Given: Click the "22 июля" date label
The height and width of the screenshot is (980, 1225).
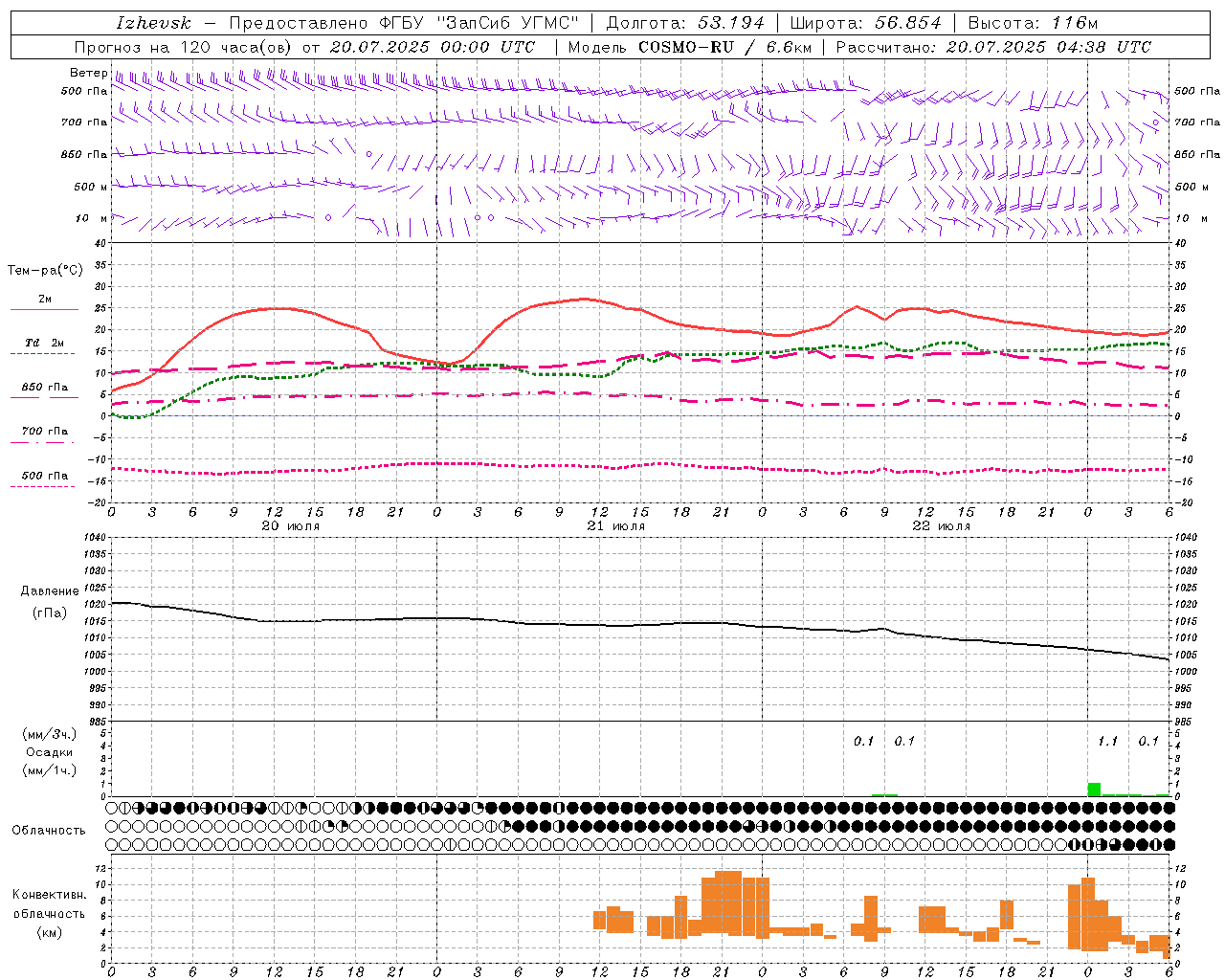Looking at the screenshot, I should pyautogui.click(x=942, y=525).
